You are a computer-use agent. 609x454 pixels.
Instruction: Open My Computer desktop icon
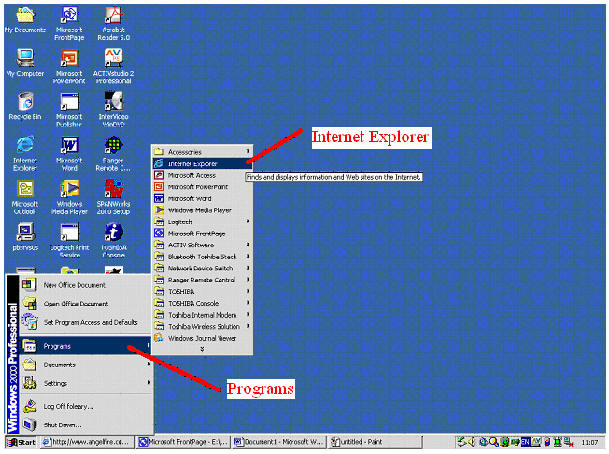coord(25,63)
